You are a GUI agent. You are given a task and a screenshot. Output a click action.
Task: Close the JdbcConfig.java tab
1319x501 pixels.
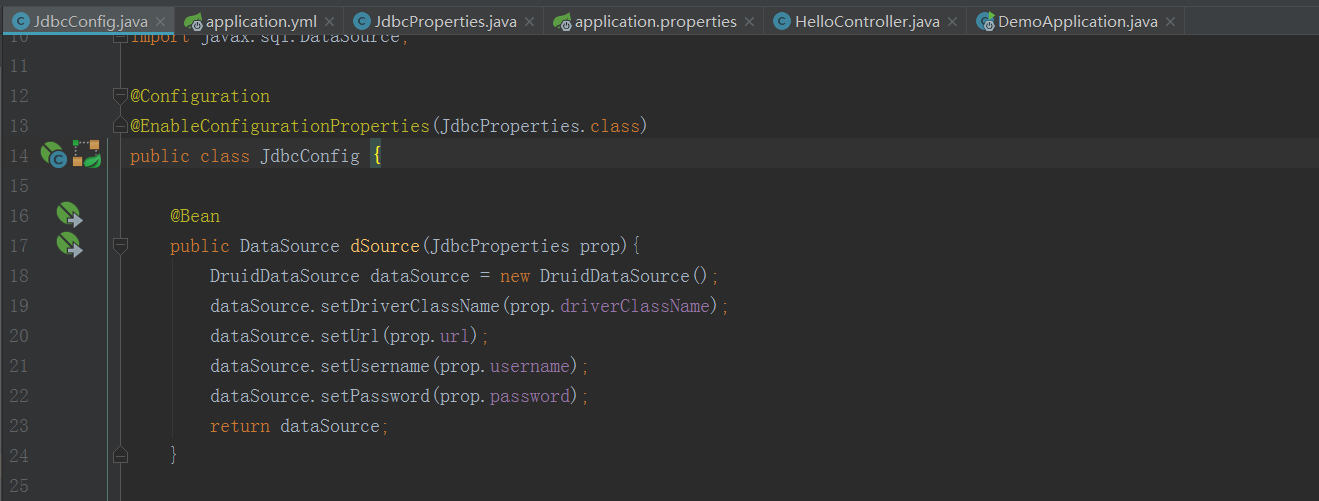click(161, 22)
